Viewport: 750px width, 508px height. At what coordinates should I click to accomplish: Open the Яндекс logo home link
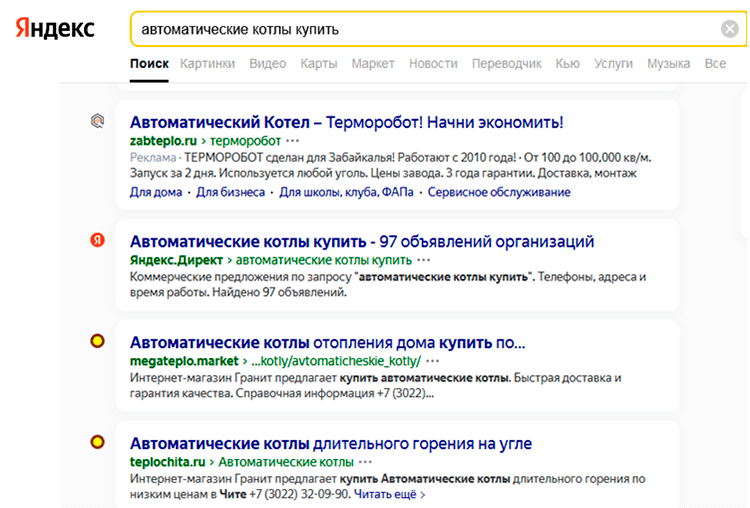pos(55,29)
